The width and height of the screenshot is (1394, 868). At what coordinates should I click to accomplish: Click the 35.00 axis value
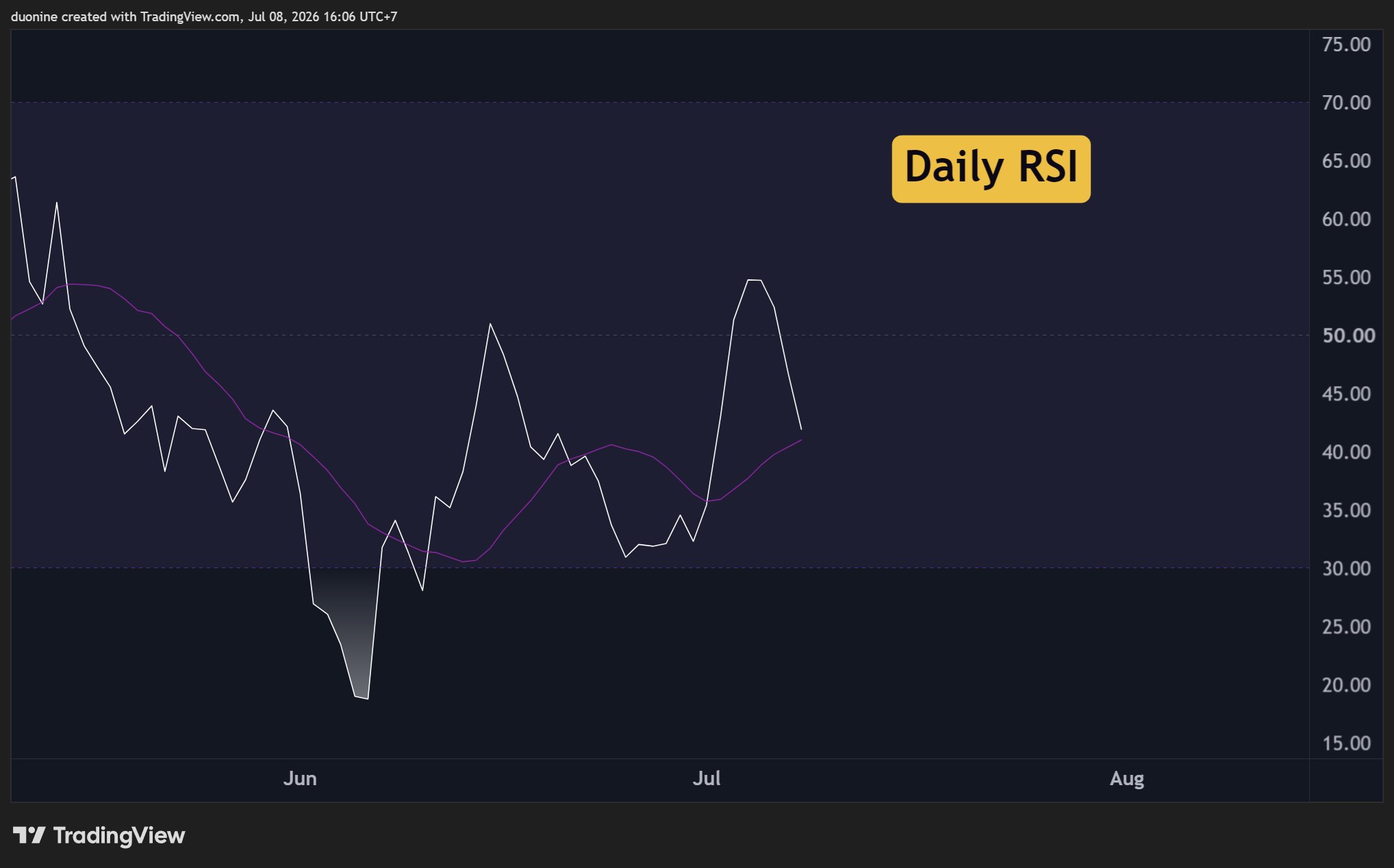point(1346,510)
